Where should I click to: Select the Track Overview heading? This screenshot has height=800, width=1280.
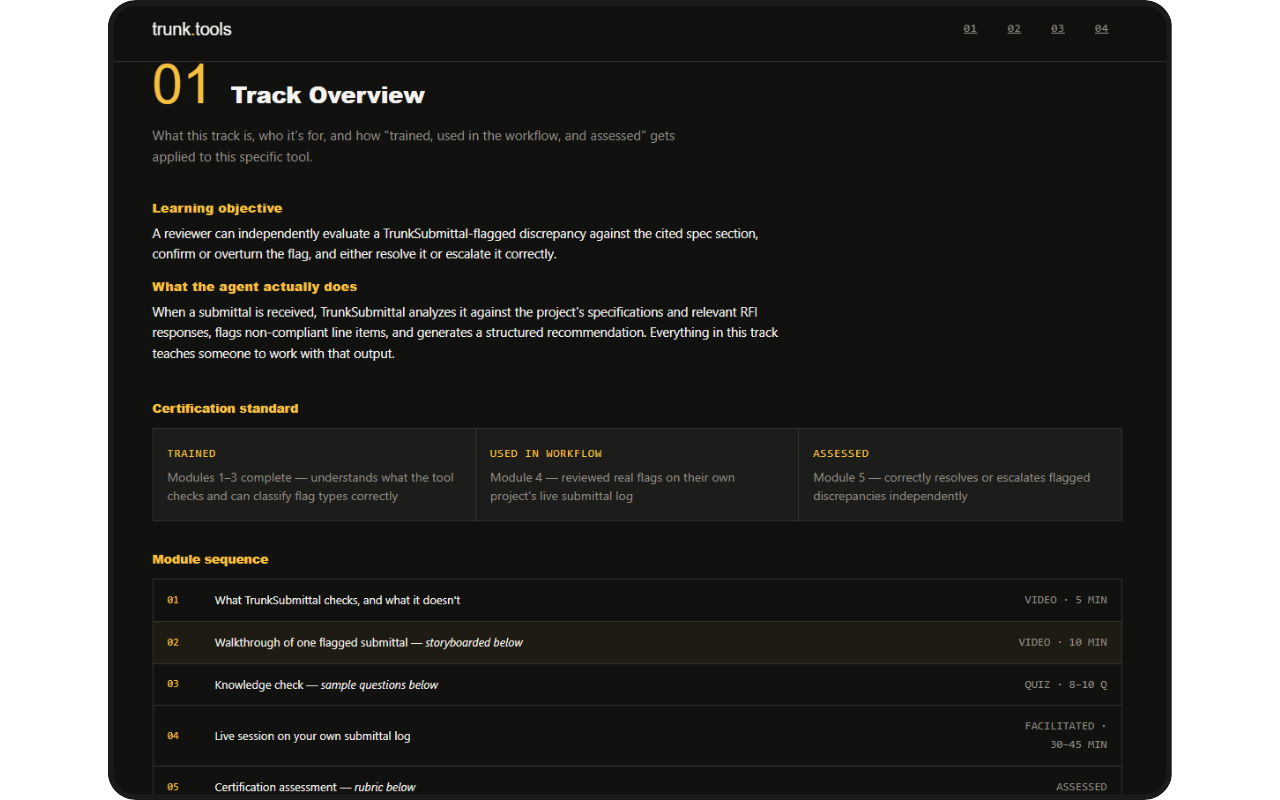coord(328,95)
